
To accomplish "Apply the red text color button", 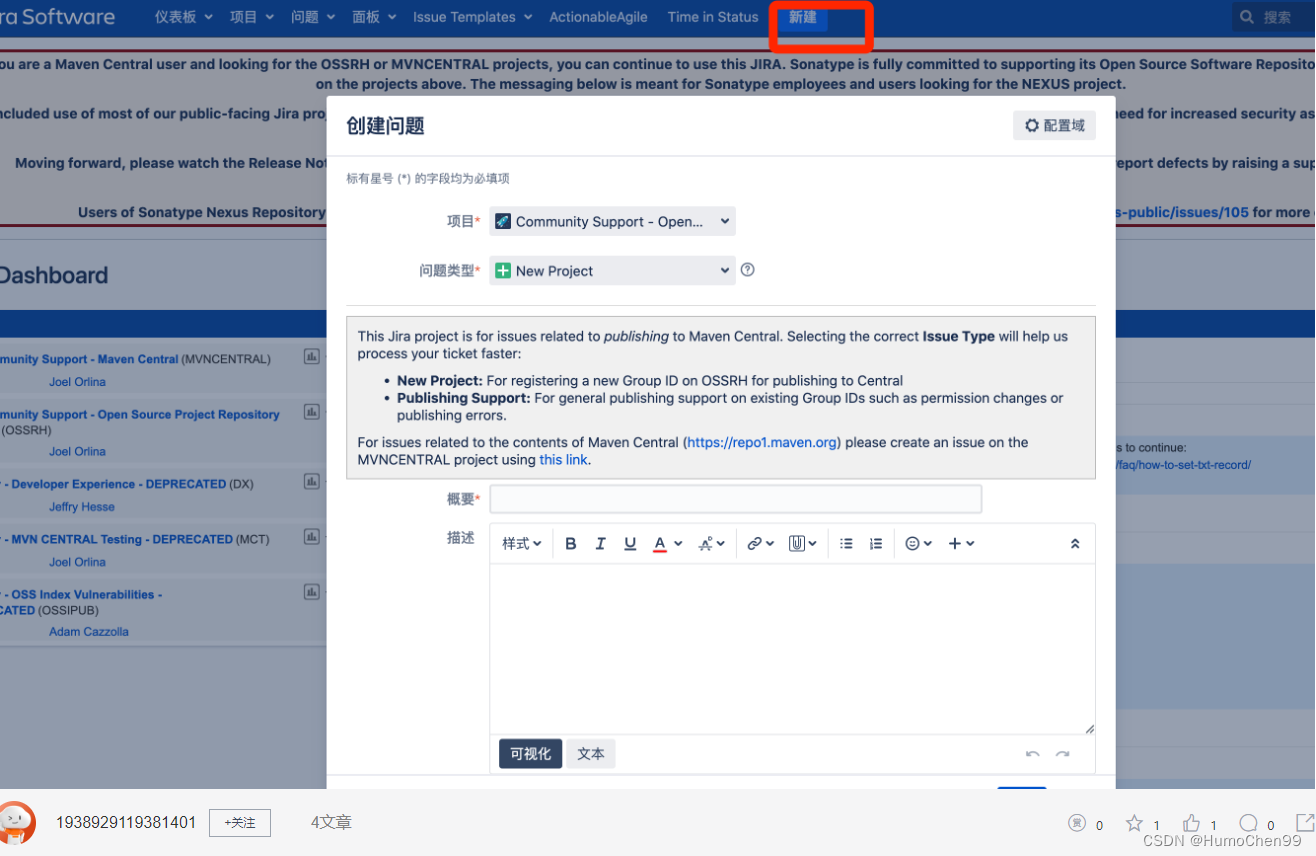I will (660, 544).
